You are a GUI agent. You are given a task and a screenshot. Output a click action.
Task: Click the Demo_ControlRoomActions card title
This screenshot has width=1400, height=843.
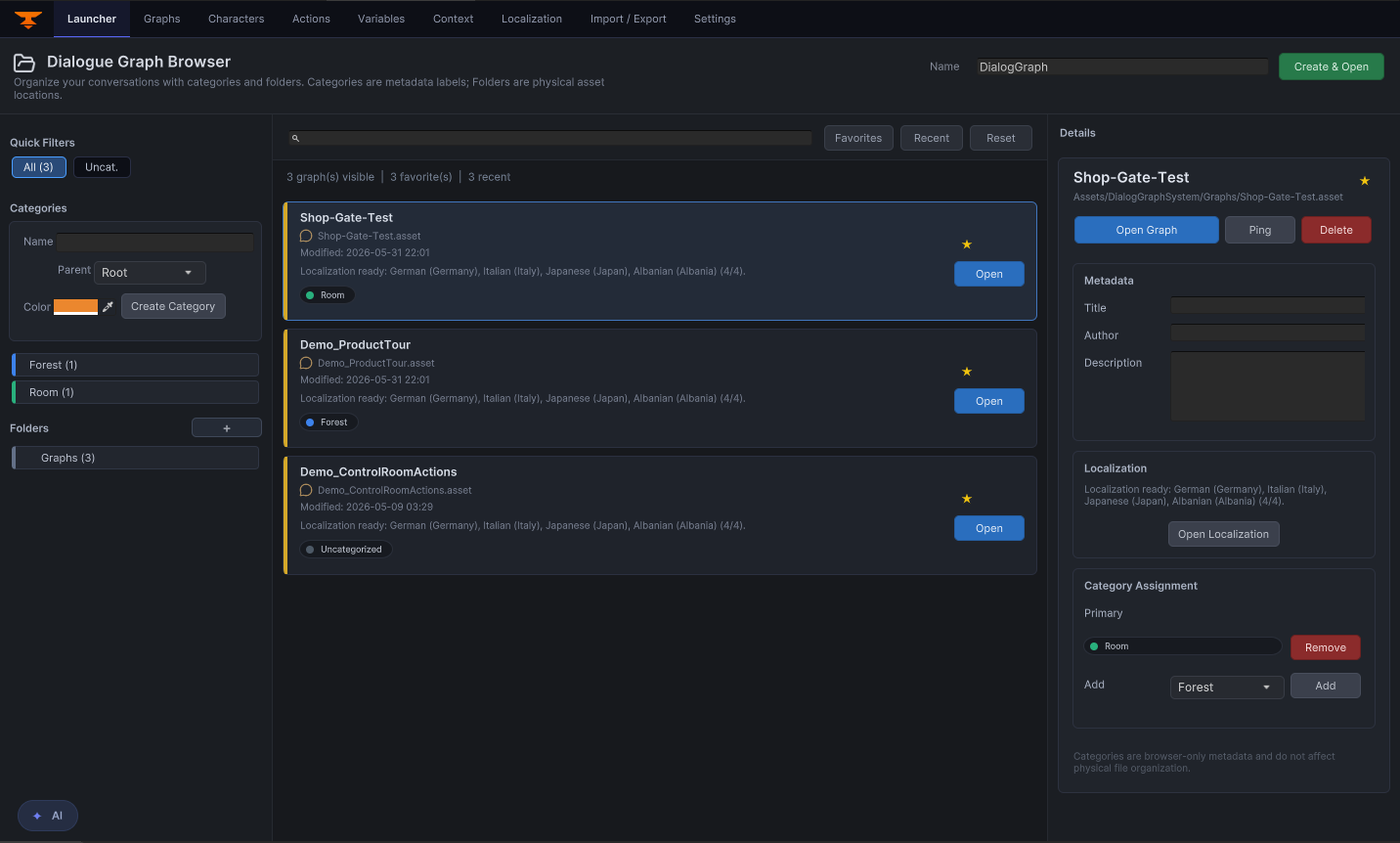tap(378, 472)
